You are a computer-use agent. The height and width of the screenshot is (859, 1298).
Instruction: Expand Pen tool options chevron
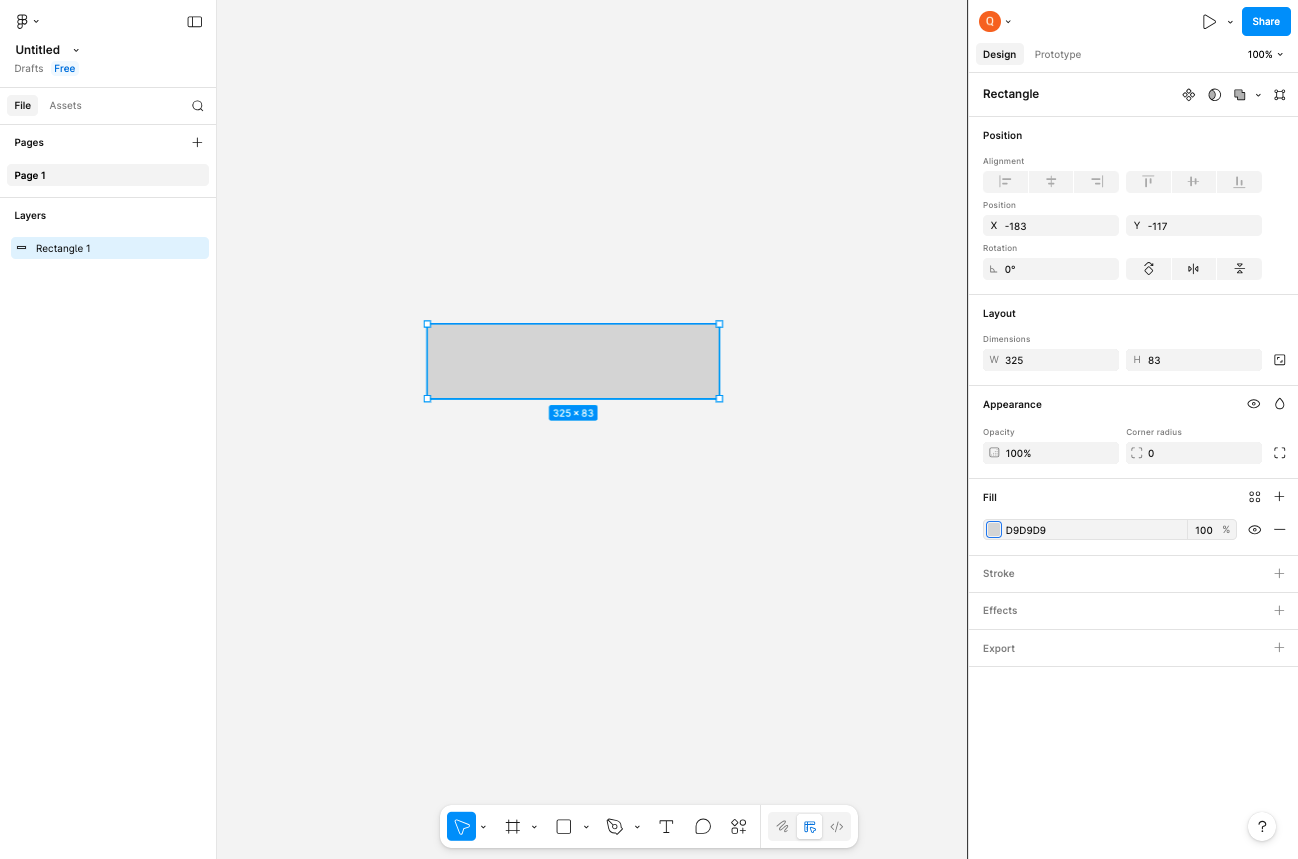[x=637, y=827]
